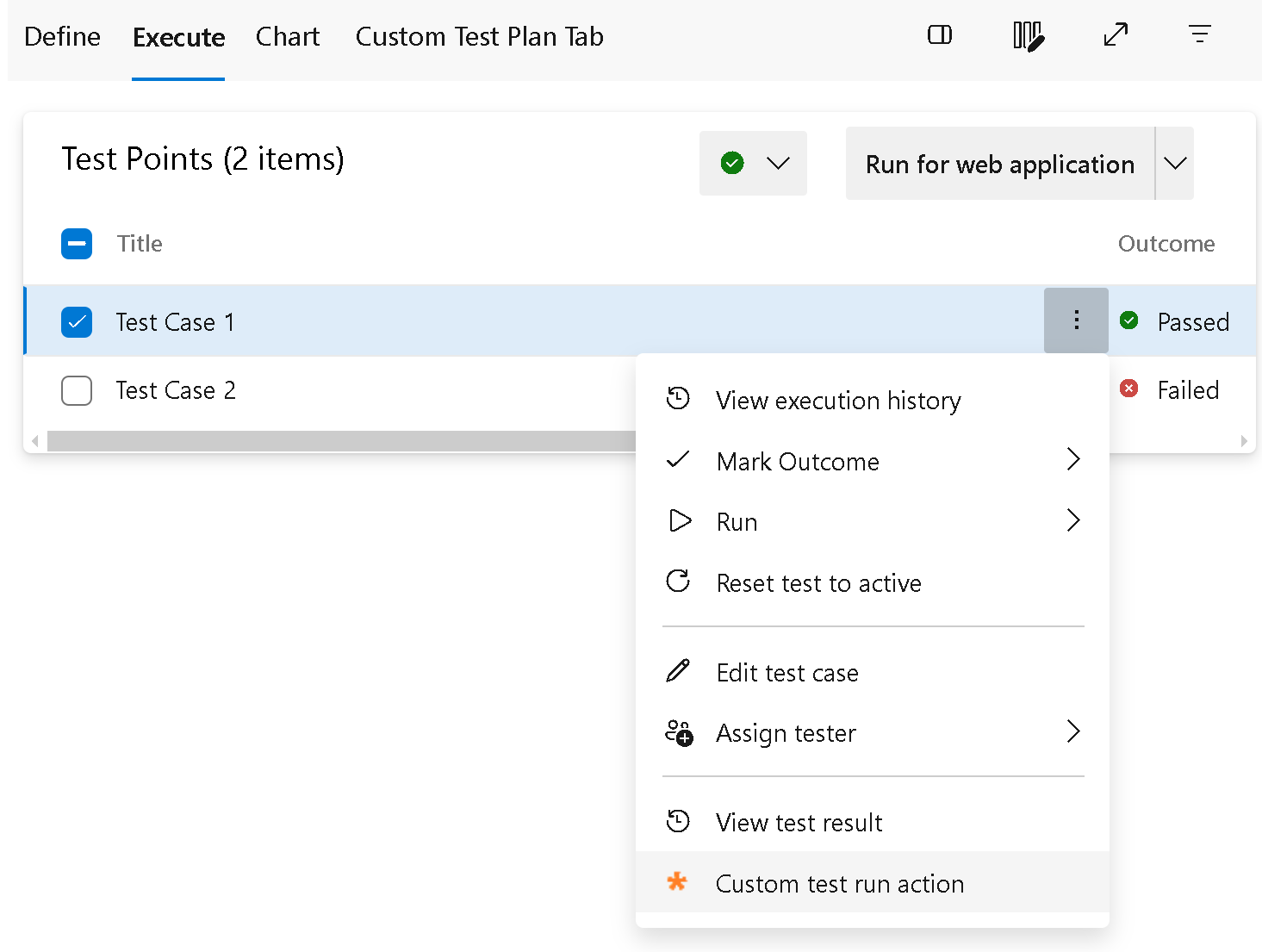Screen dimensions: 1262x952
Task: Click the three-dot more actions button
Action: point(1076,320)
